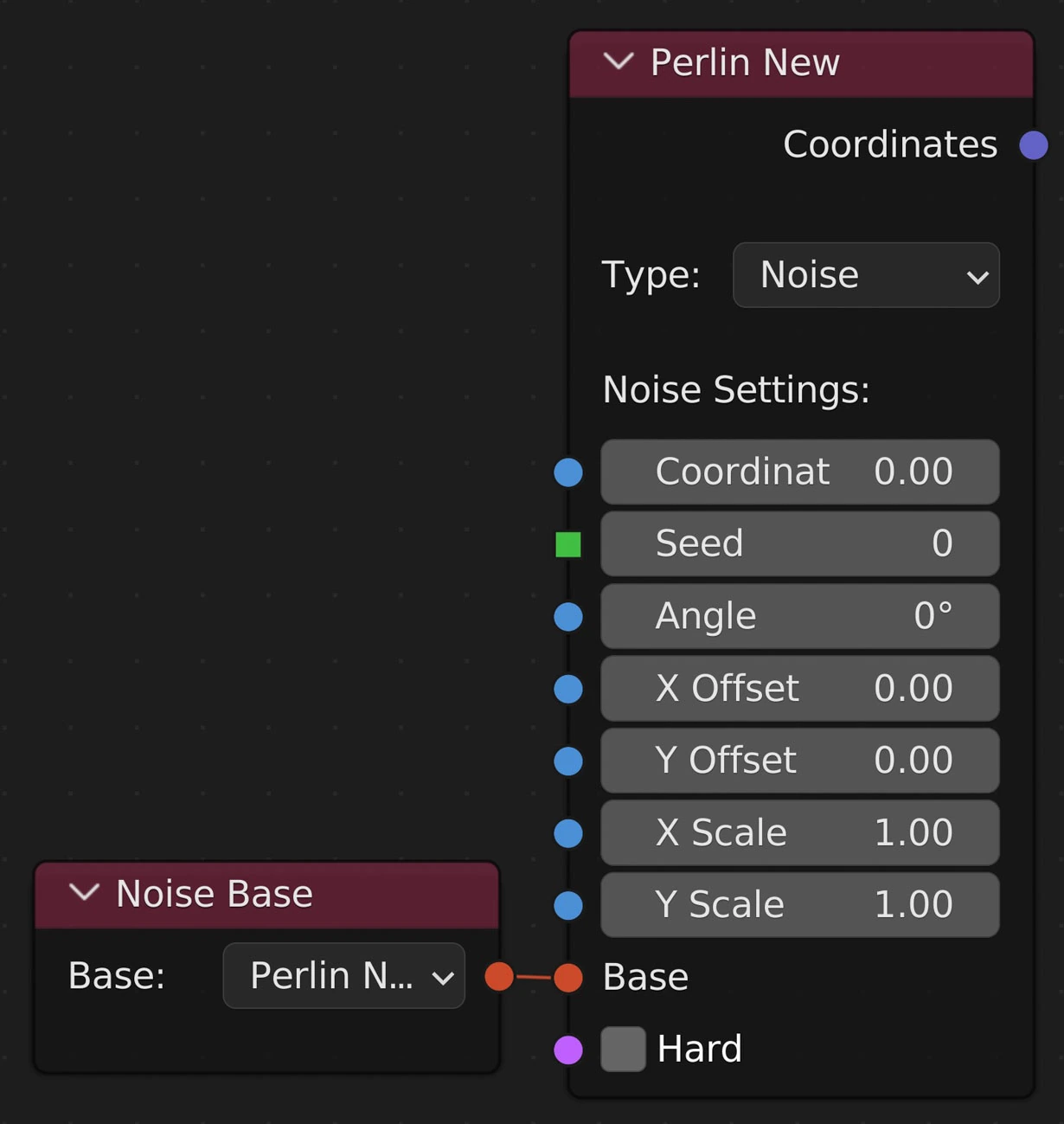Viewport: 1064px width, 1124px height.
Task: Click the green Seed input socket
Action: click(568, 544)
